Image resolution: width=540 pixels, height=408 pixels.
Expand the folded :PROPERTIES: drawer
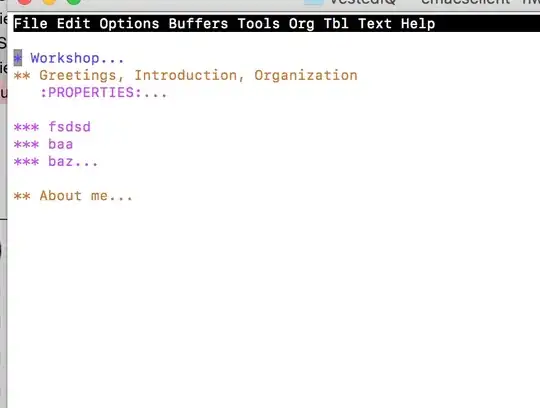pos(104,93)
